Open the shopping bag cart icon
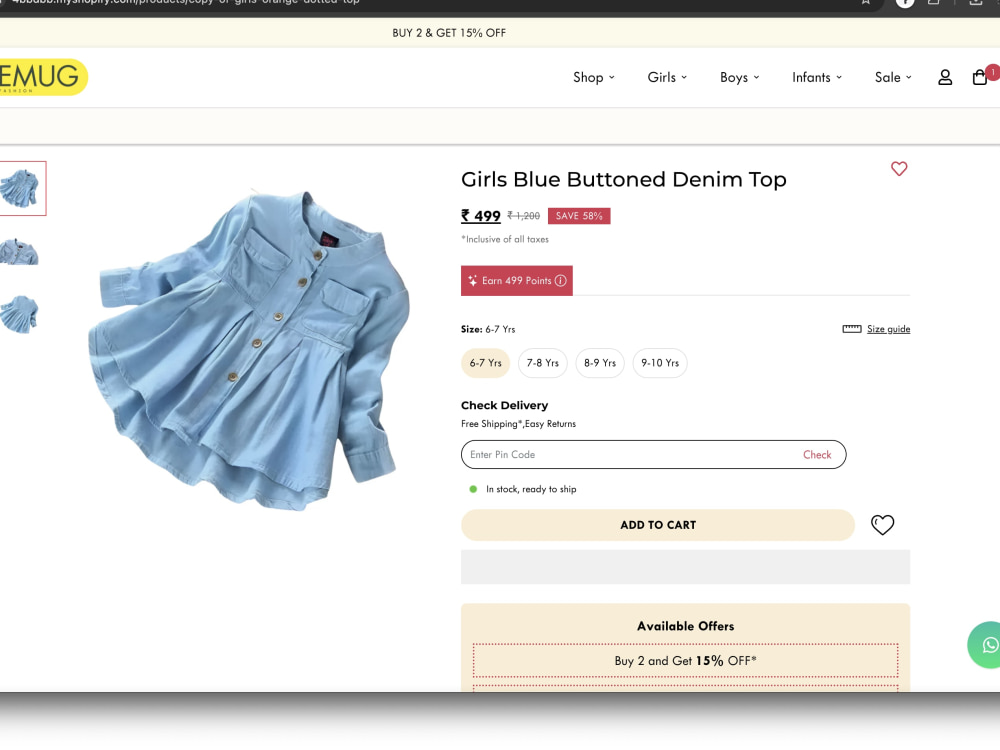The image size is (1000, 750). point(980,77)
